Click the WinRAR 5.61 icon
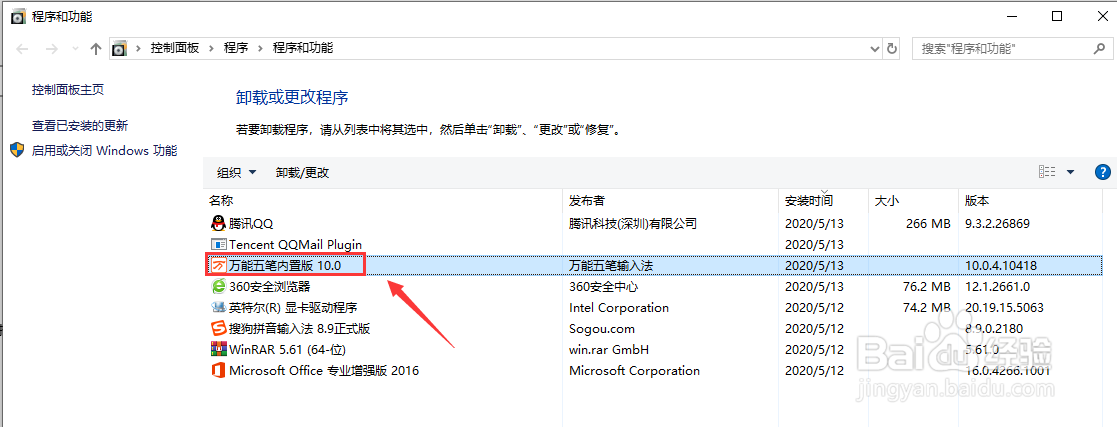The width and height of the screenshot is (1117, 427). (219, 349)
